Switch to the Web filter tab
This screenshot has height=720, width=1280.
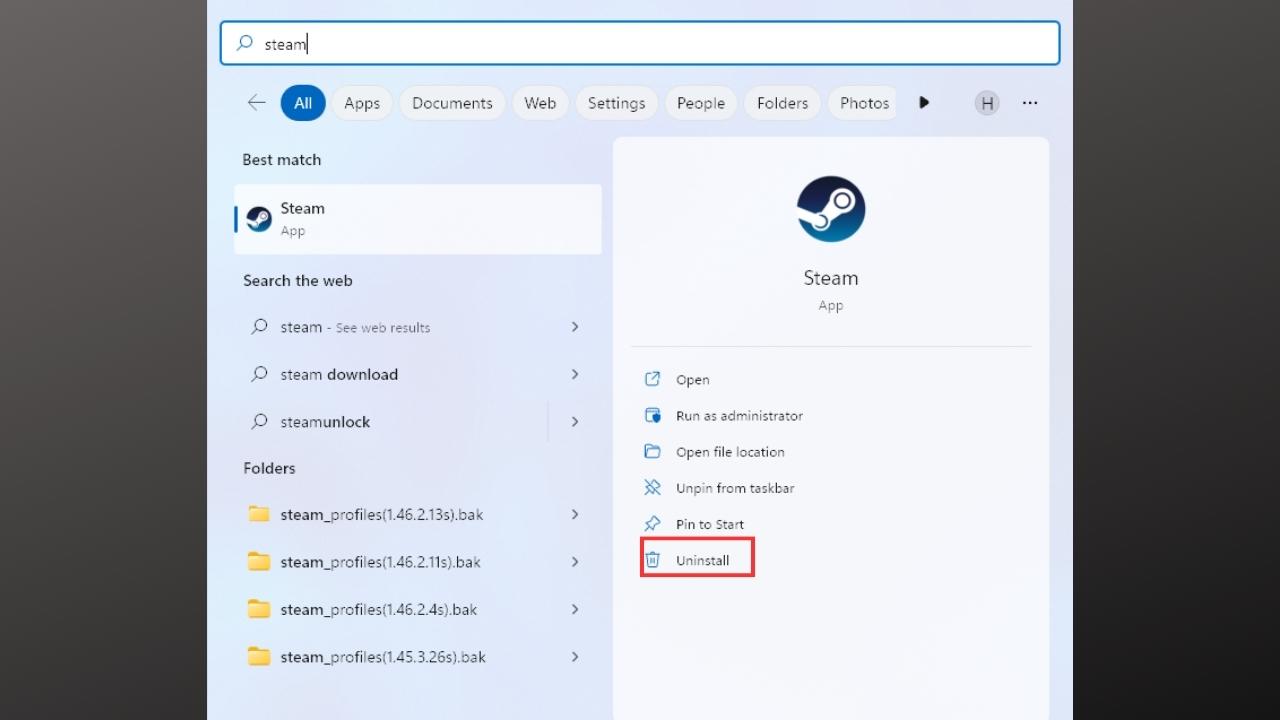(540, 103)
